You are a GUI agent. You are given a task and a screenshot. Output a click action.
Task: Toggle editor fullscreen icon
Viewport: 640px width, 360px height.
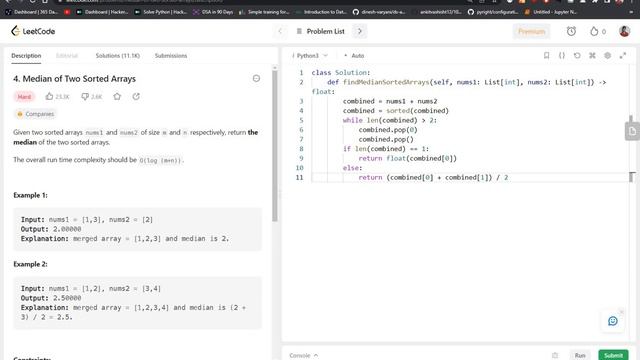click(622, 56)
